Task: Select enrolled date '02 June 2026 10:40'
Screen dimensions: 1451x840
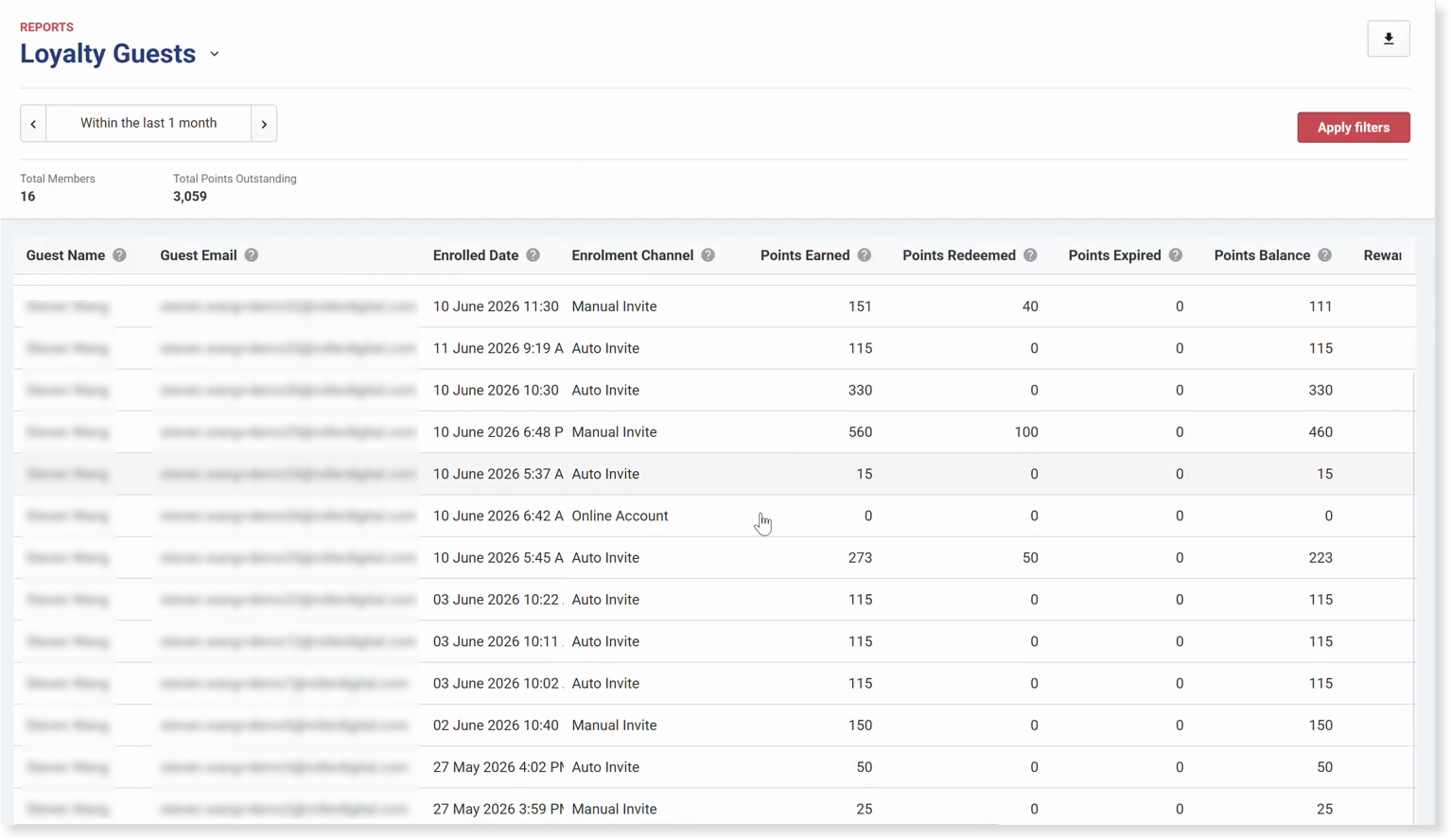Action: click(496, 726)
